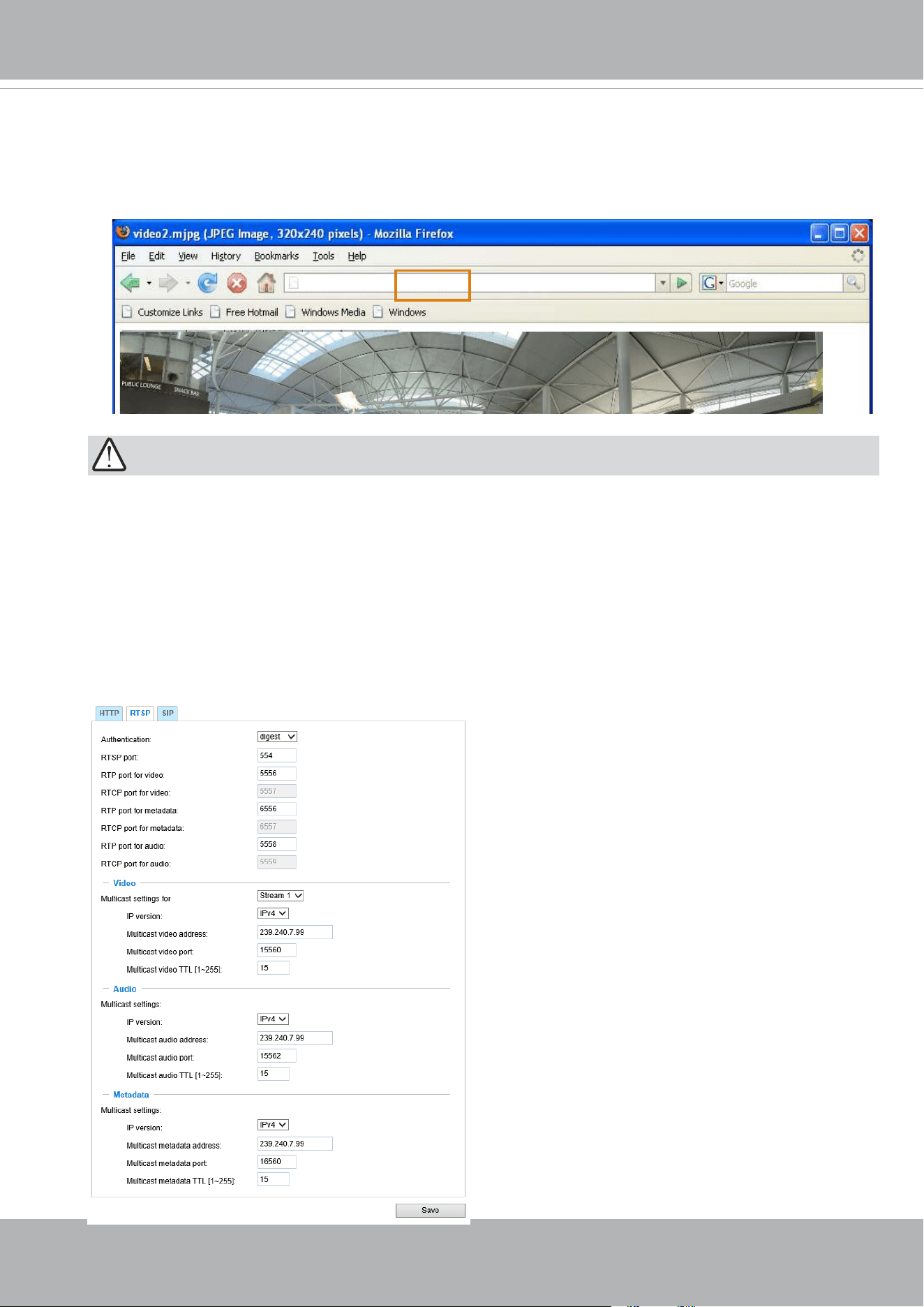This screenshot has width=924, height=1307.
Task: Click the Multicast audio port field
Action: point(277,1056)
